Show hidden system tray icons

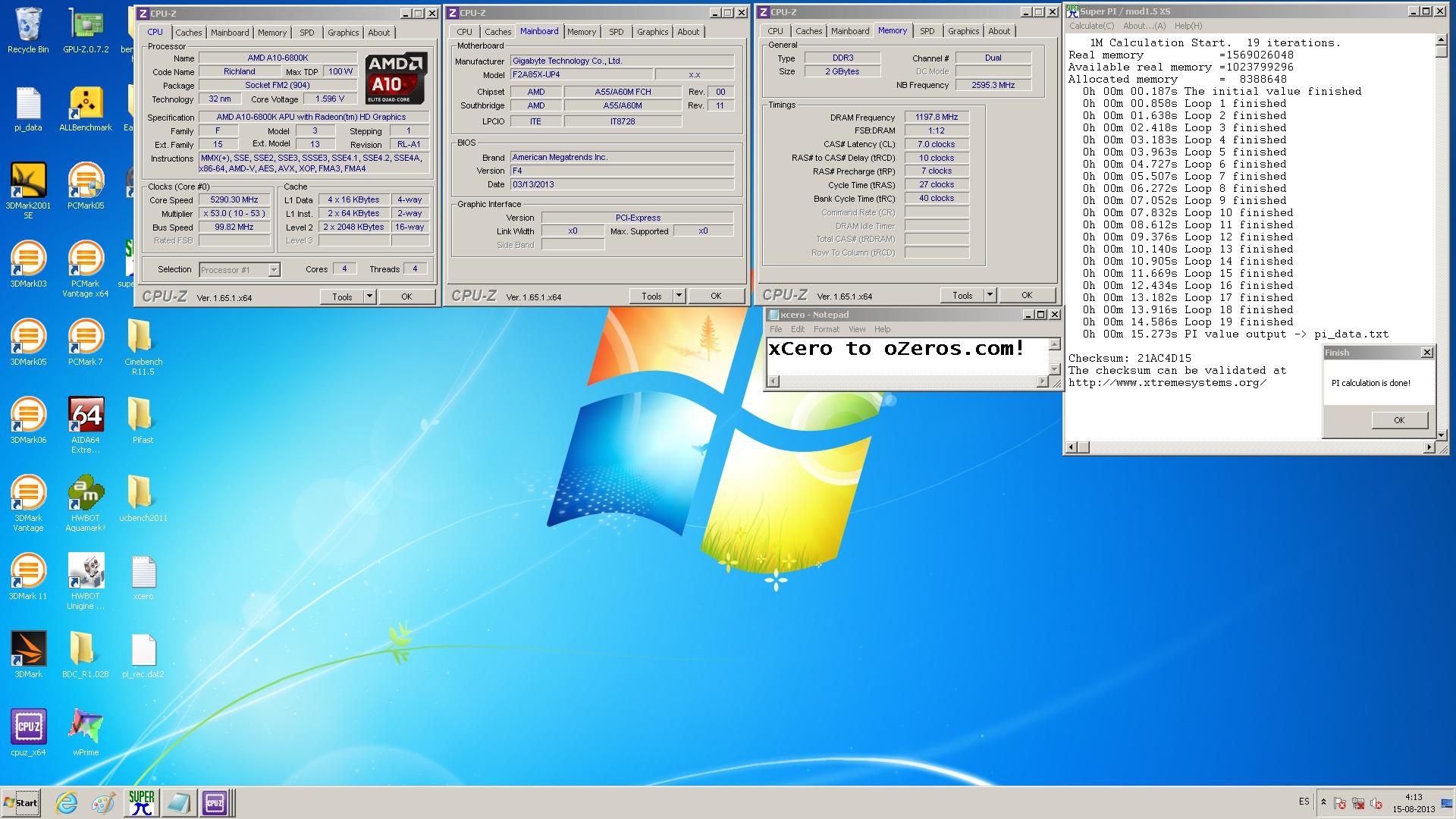(x=1324, y=802)
